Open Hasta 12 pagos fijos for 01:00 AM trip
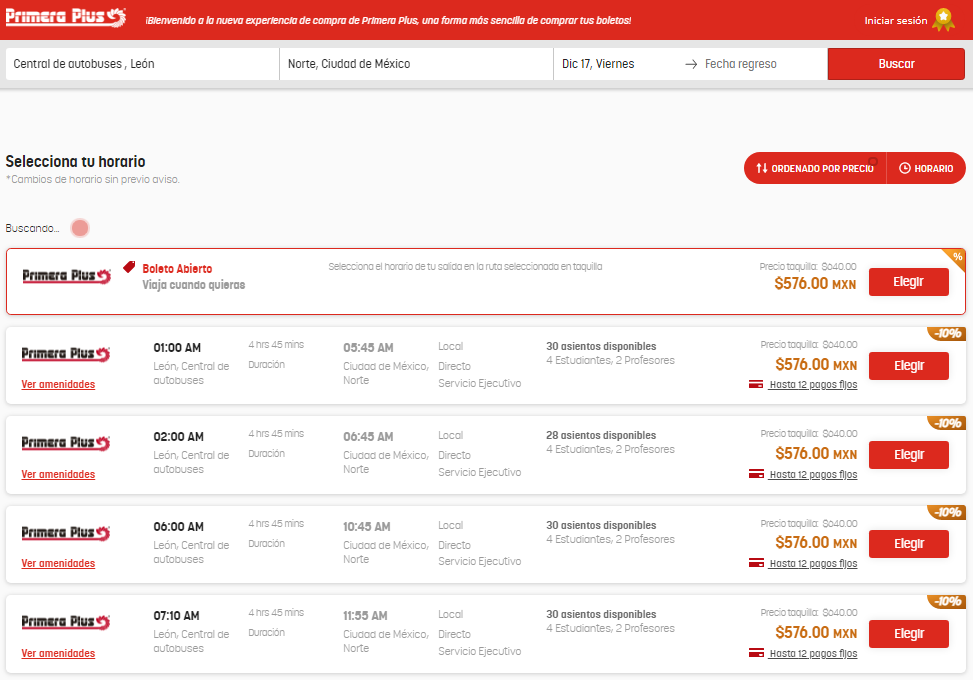The image size is (973, 680). click(x=813, y=385)
